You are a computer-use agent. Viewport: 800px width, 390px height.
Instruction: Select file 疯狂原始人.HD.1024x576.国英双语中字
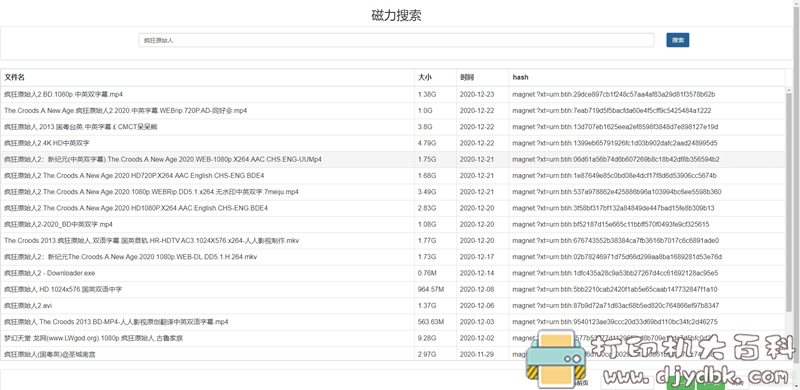pos(63,290)
